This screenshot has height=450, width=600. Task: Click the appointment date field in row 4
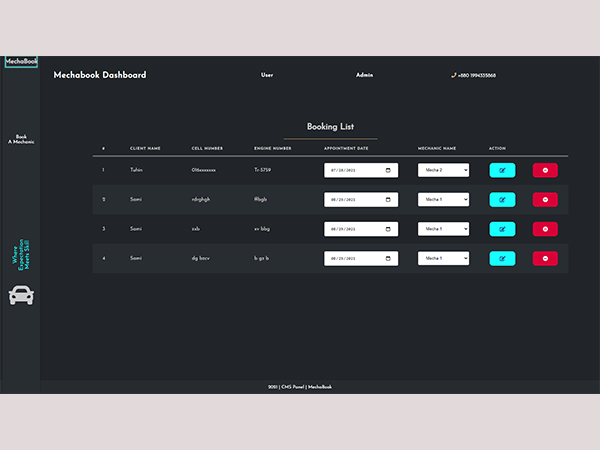(361, 259)
